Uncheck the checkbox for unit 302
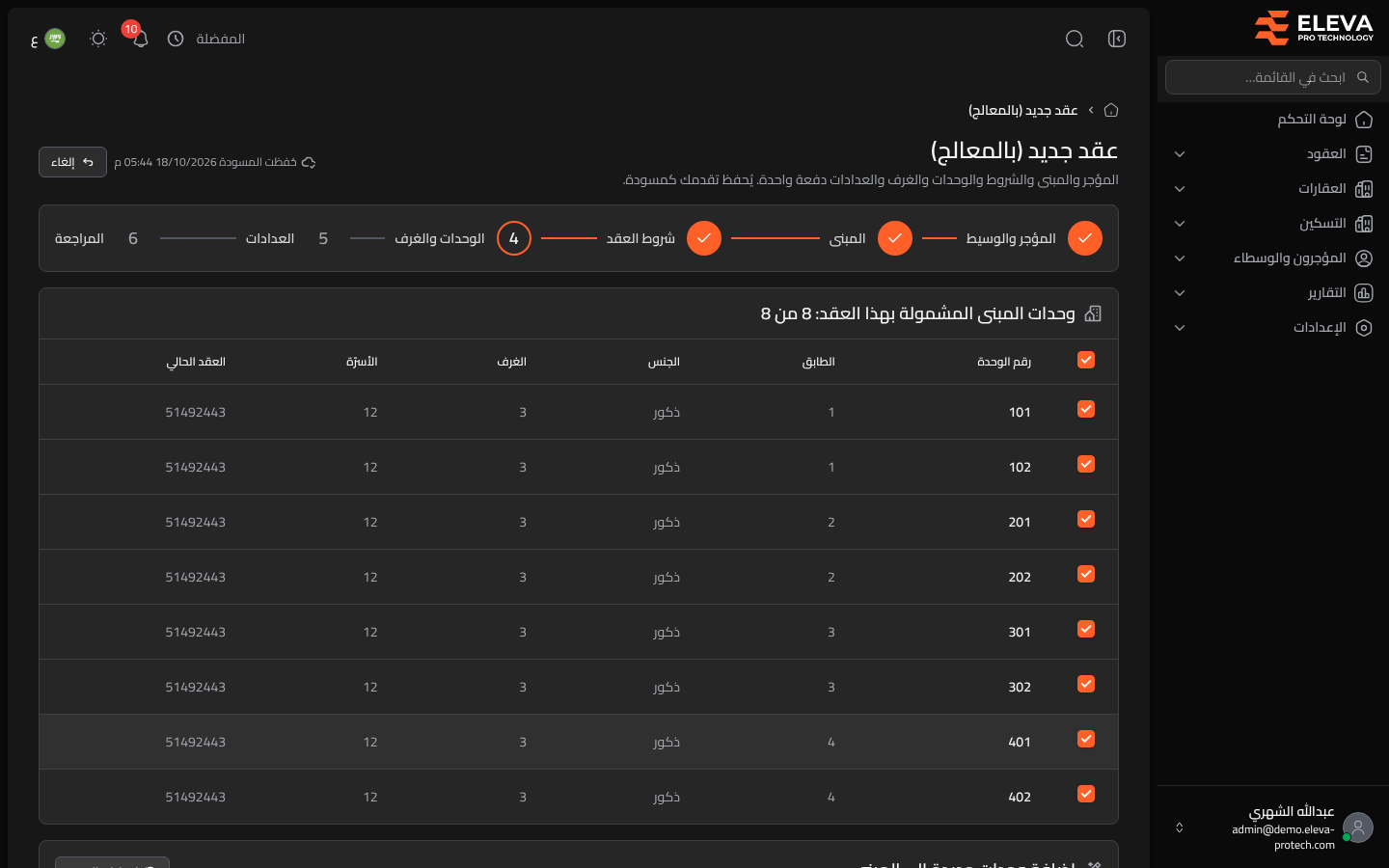1389x868 pixels. (1086, 684)
